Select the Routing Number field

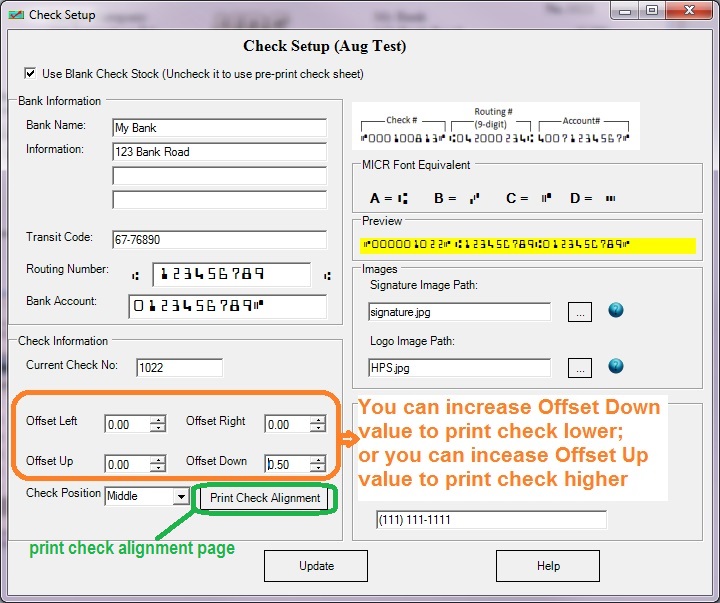click(x=230, y=275)
